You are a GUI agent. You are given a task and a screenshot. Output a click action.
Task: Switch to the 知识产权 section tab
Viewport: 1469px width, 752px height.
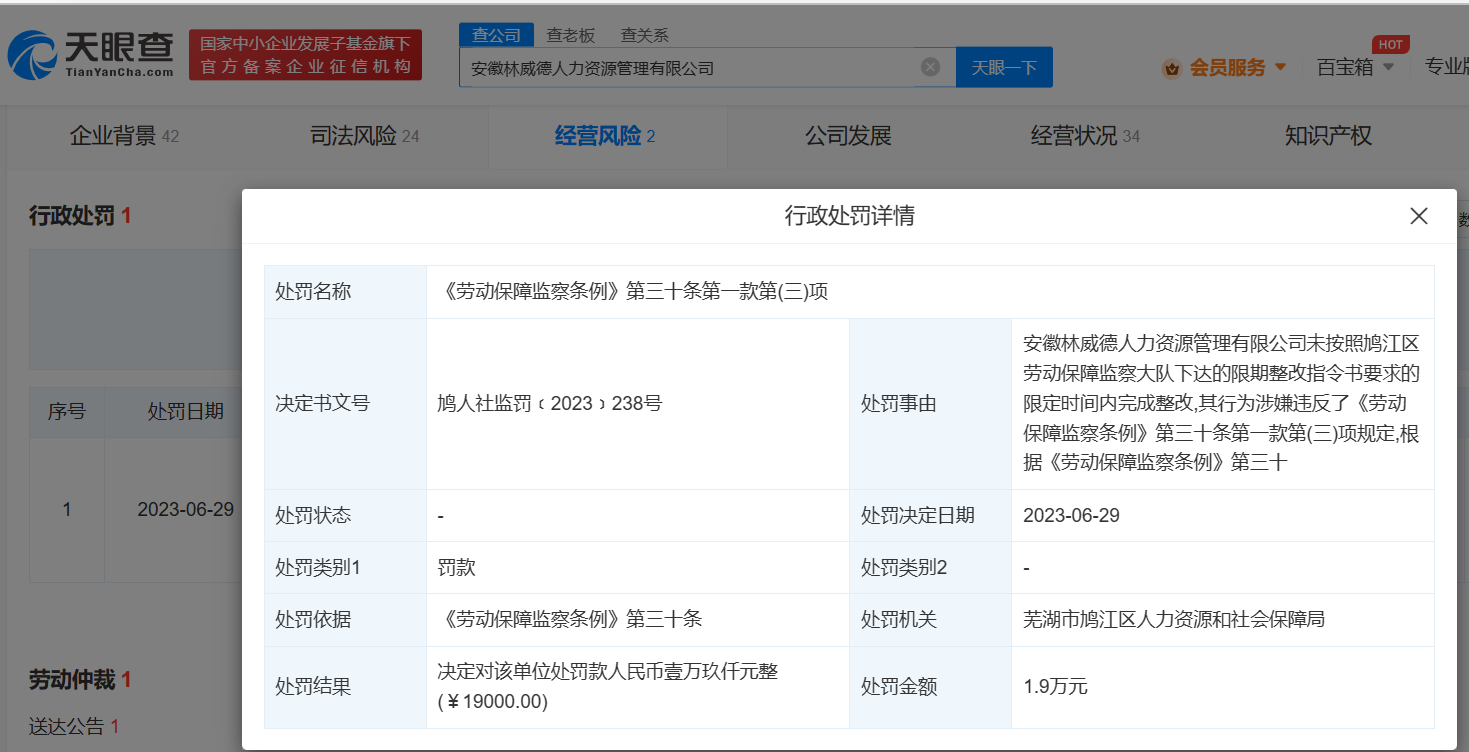pyautogui.click(x=1328, y=136)
